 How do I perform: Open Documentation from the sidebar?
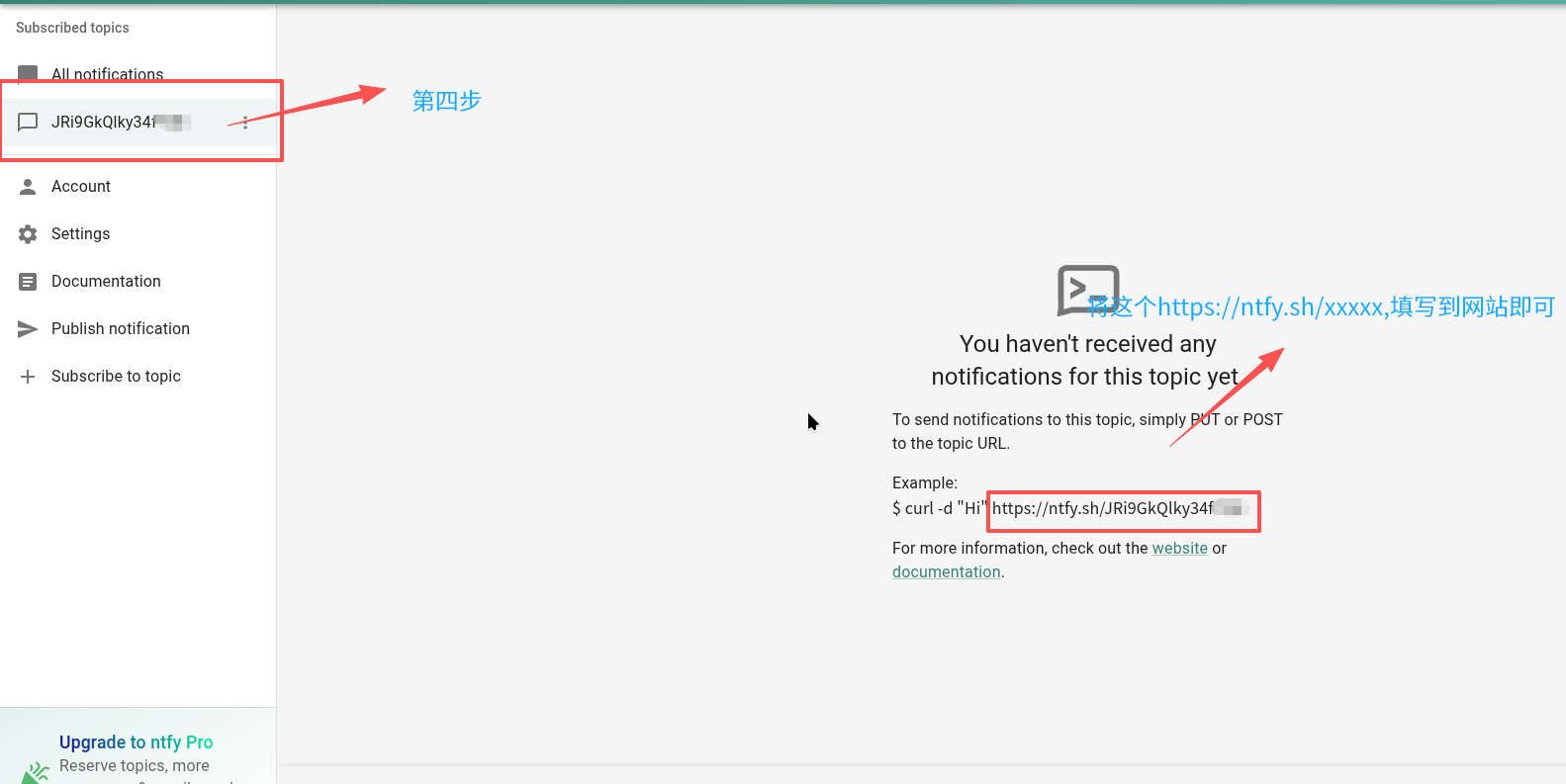138,281
